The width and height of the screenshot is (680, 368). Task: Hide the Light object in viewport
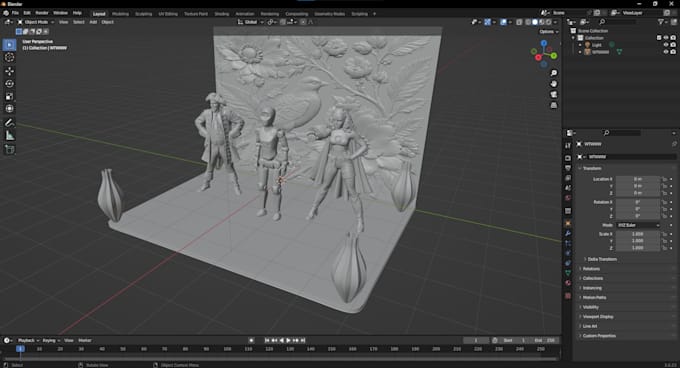pos(666,45)
